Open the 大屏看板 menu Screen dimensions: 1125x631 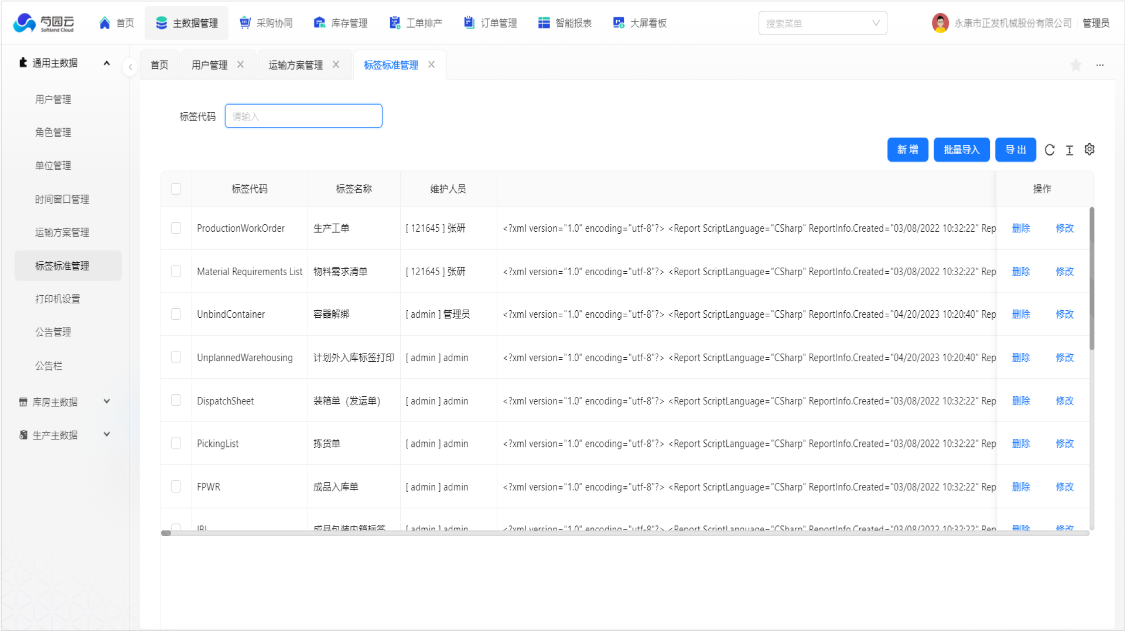pos(640,23)
